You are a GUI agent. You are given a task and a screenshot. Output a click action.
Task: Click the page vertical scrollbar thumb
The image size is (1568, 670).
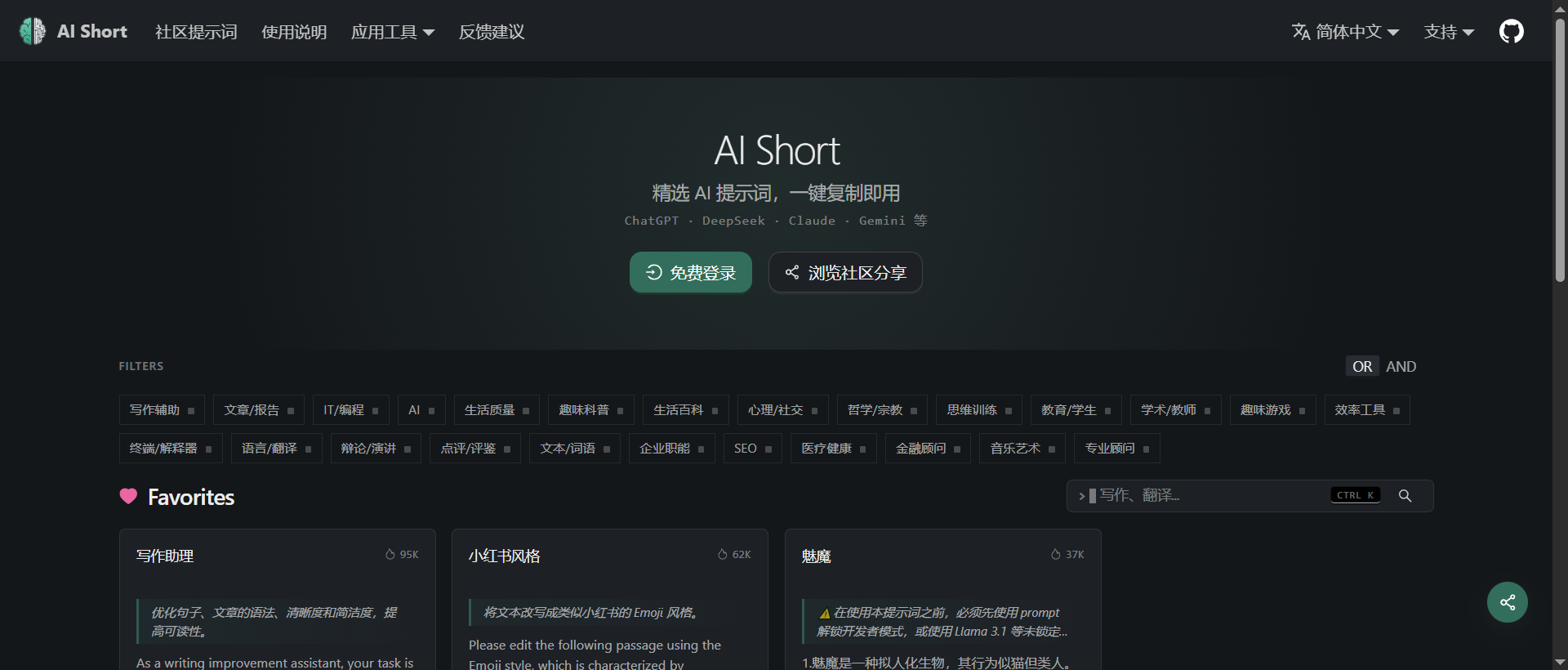click(x=1560, y=151)
